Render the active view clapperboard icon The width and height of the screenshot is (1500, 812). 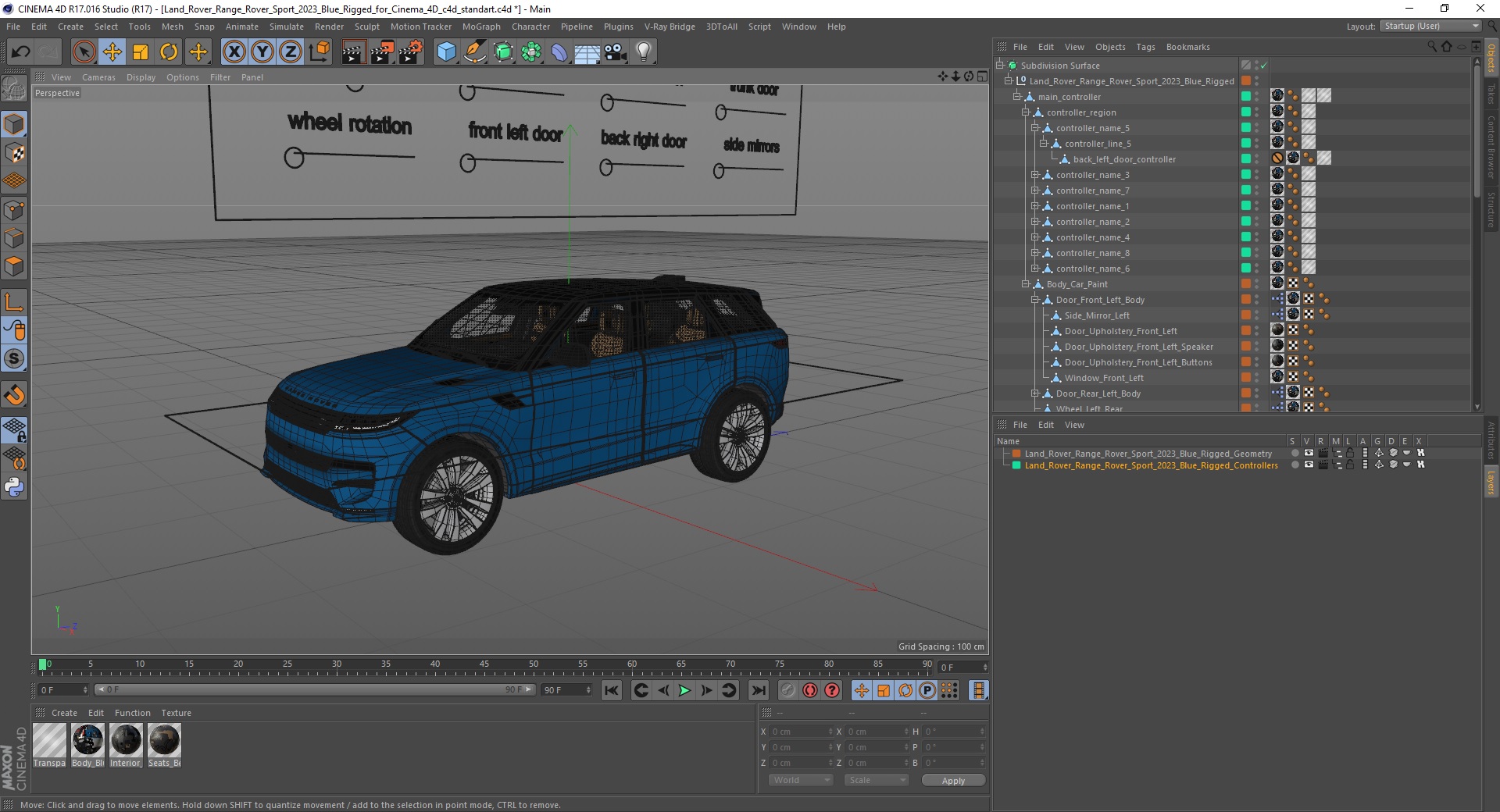click(353, 52)
